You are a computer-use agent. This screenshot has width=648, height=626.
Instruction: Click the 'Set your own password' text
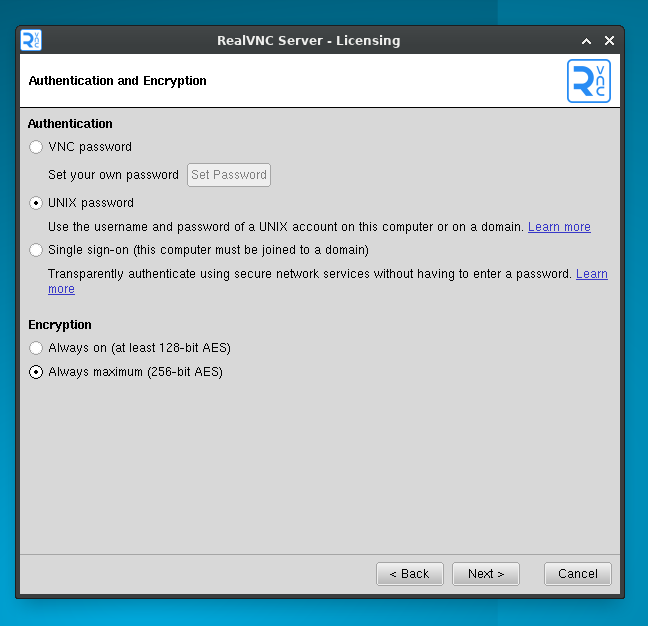[113, 175]
